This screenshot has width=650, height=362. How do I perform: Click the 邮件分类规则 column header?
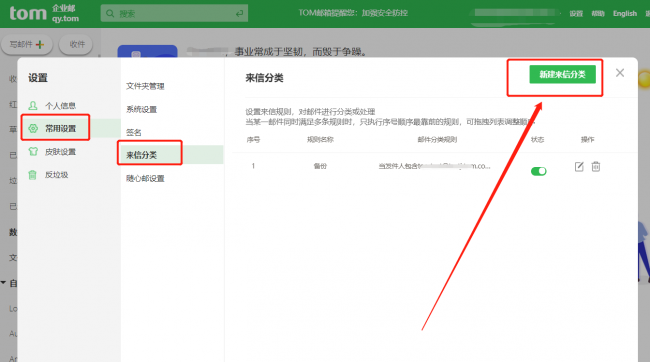click(x=437, y=140)
